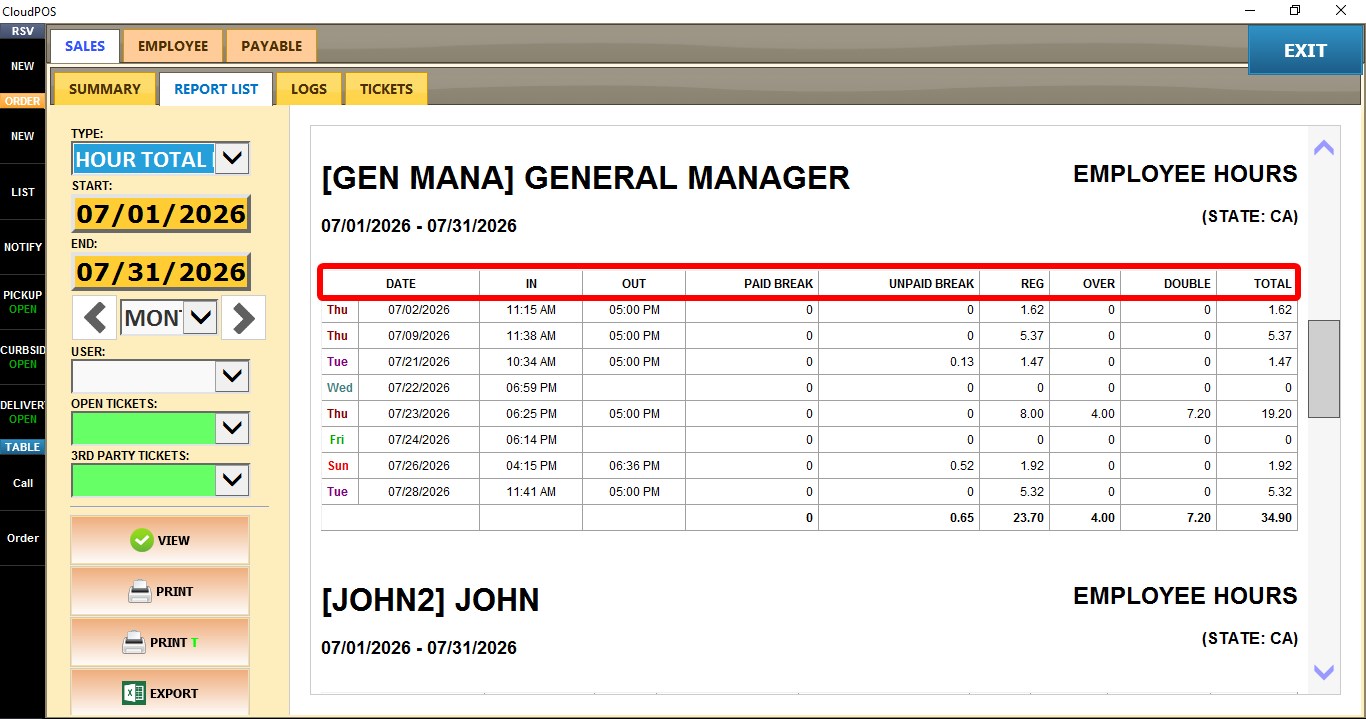This screenshot has width=1366, height=719.
Task: Click the 07/26/2026 date cell
Action: point(419,466)
